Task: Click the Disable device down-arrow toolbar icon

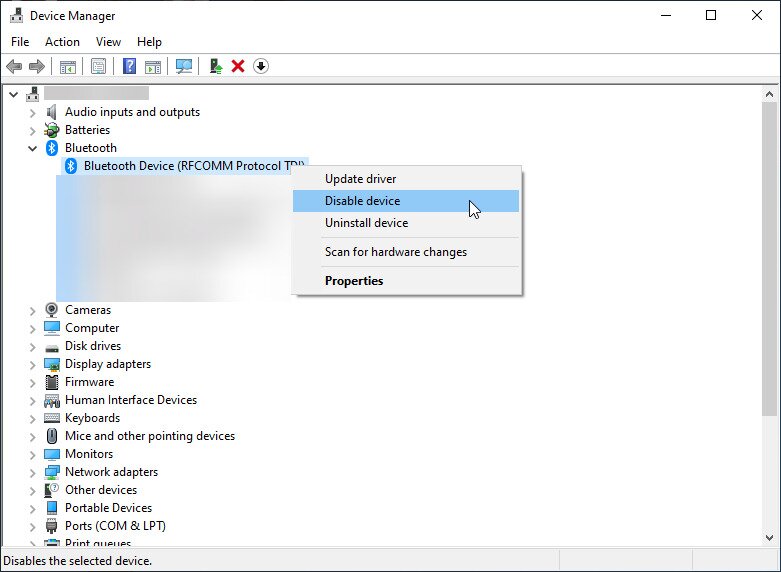Action: tap(261, 66)
